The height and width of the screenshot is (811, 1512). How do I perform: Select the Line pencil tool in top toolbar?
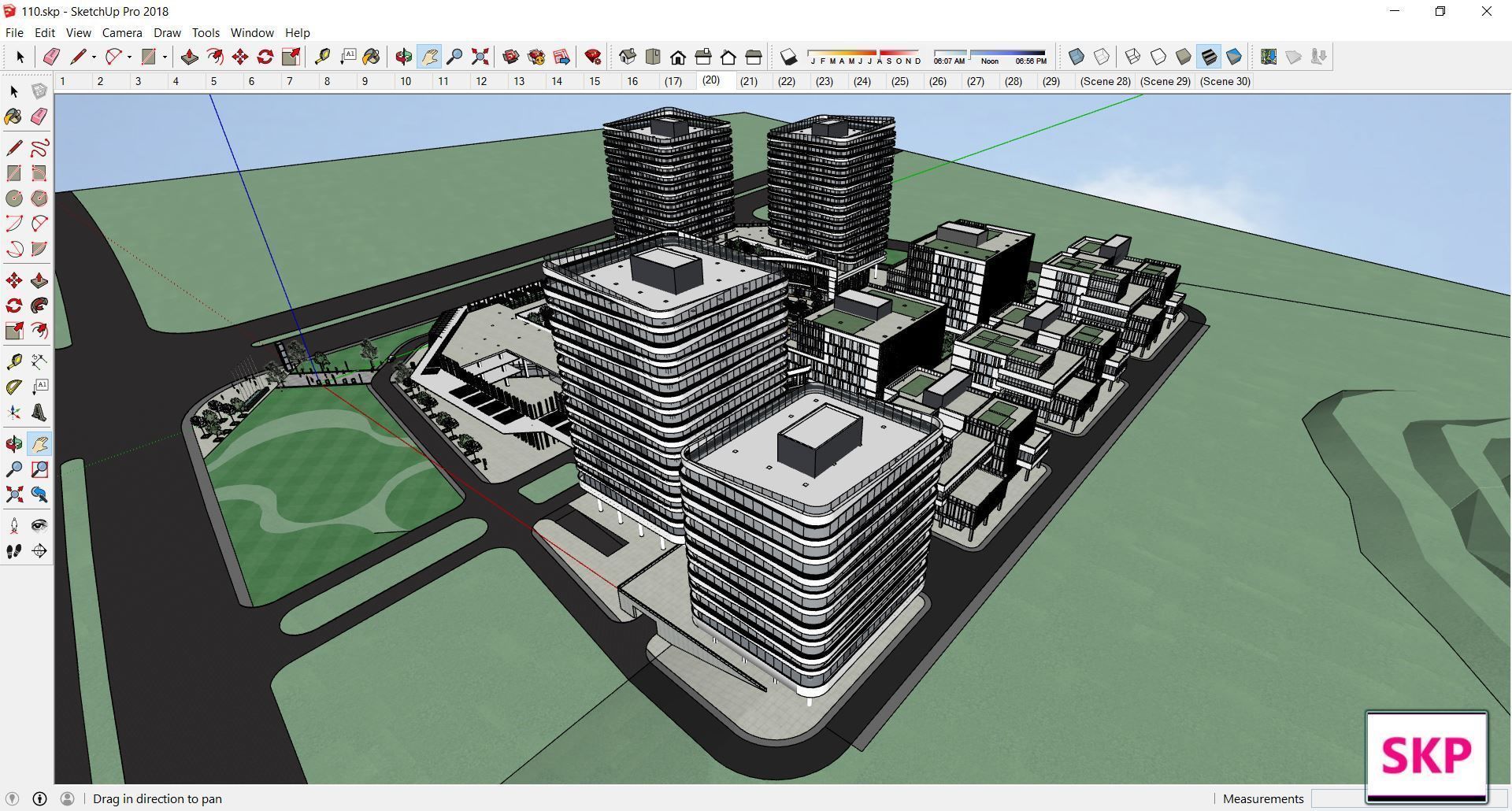point(77,57)
